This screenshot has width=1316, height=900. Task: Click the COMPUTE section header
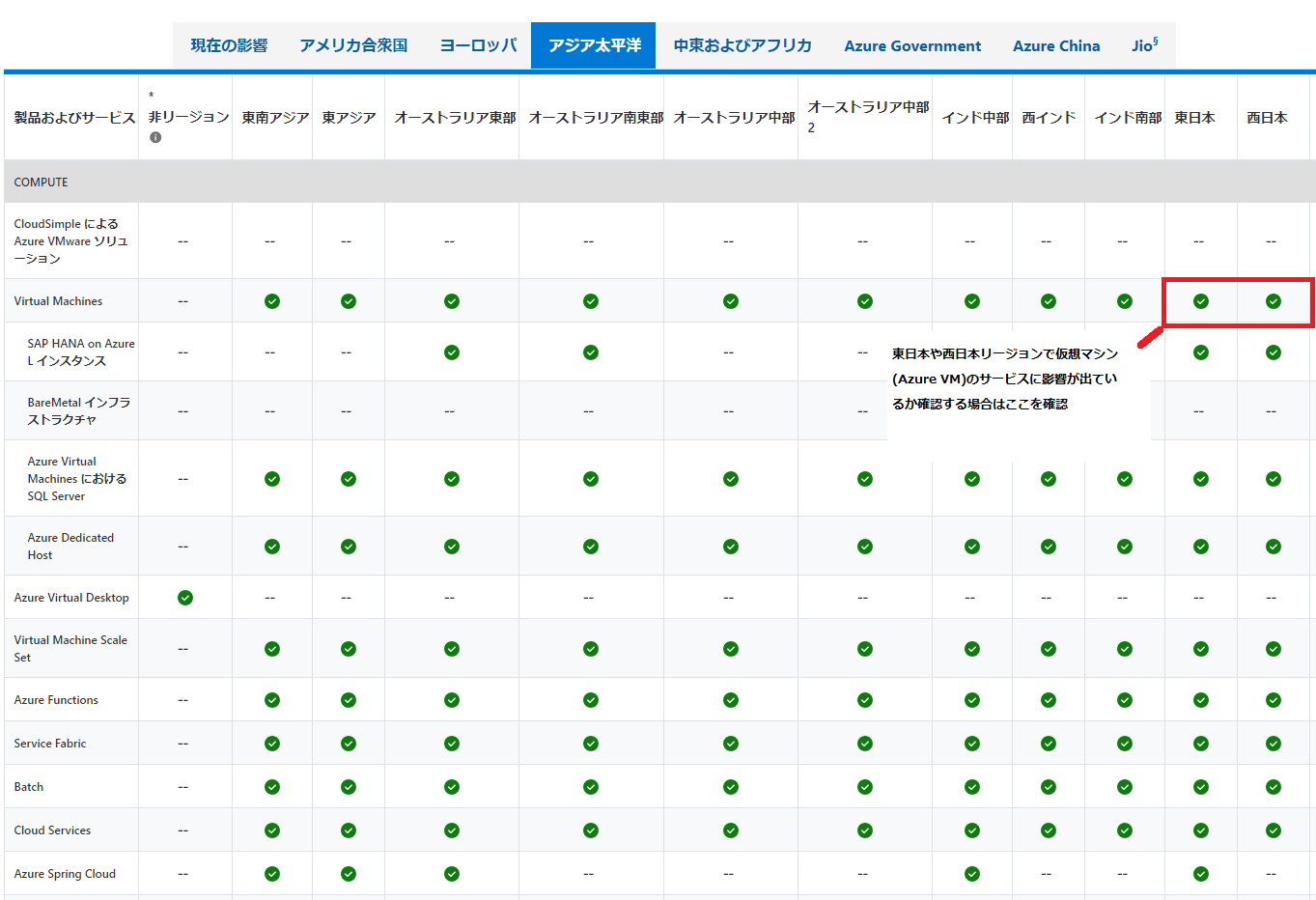tap(41, 182)
